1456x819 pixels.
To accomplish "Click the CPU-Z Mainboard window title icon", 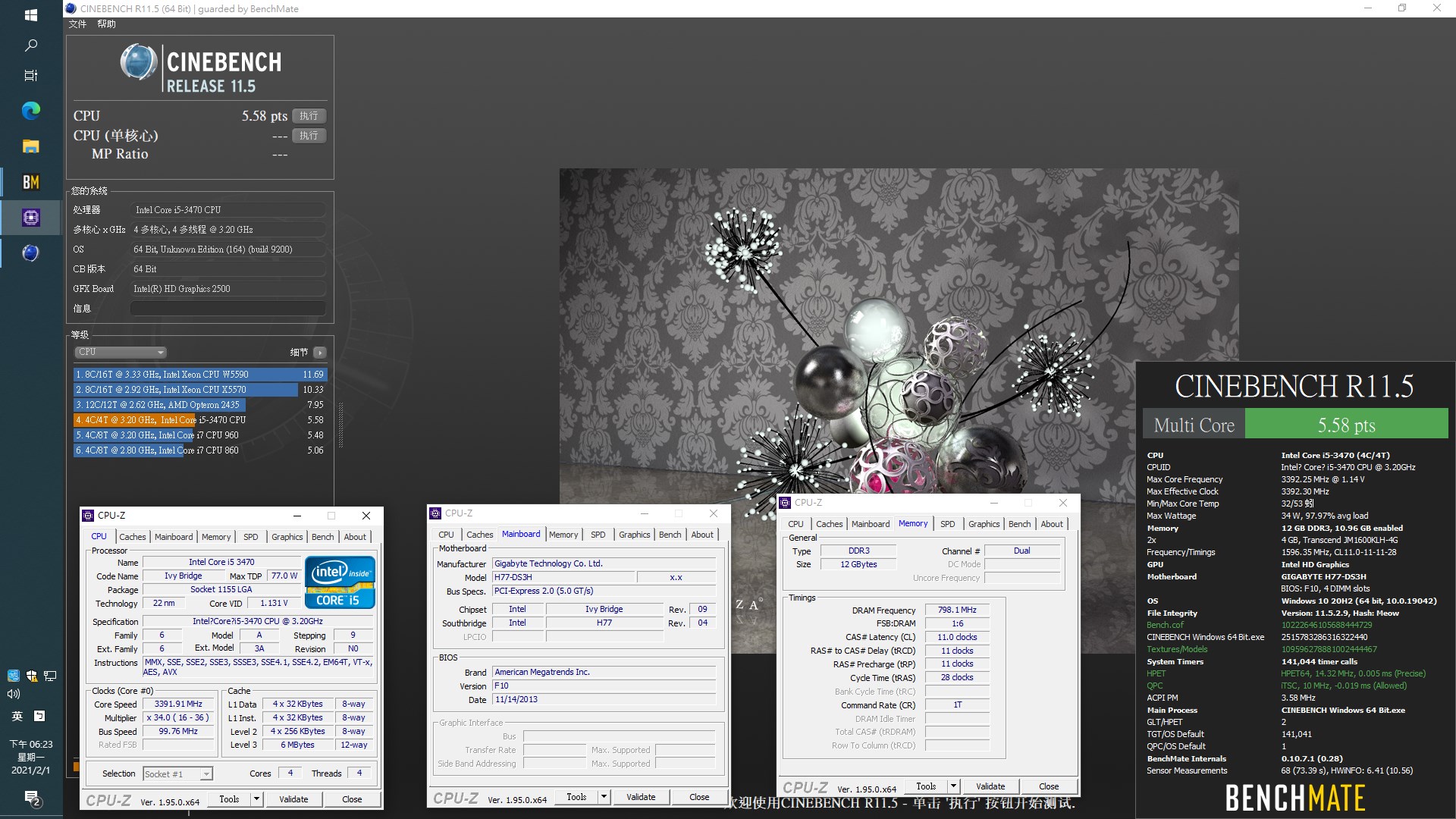I will (x=435, y=513).
